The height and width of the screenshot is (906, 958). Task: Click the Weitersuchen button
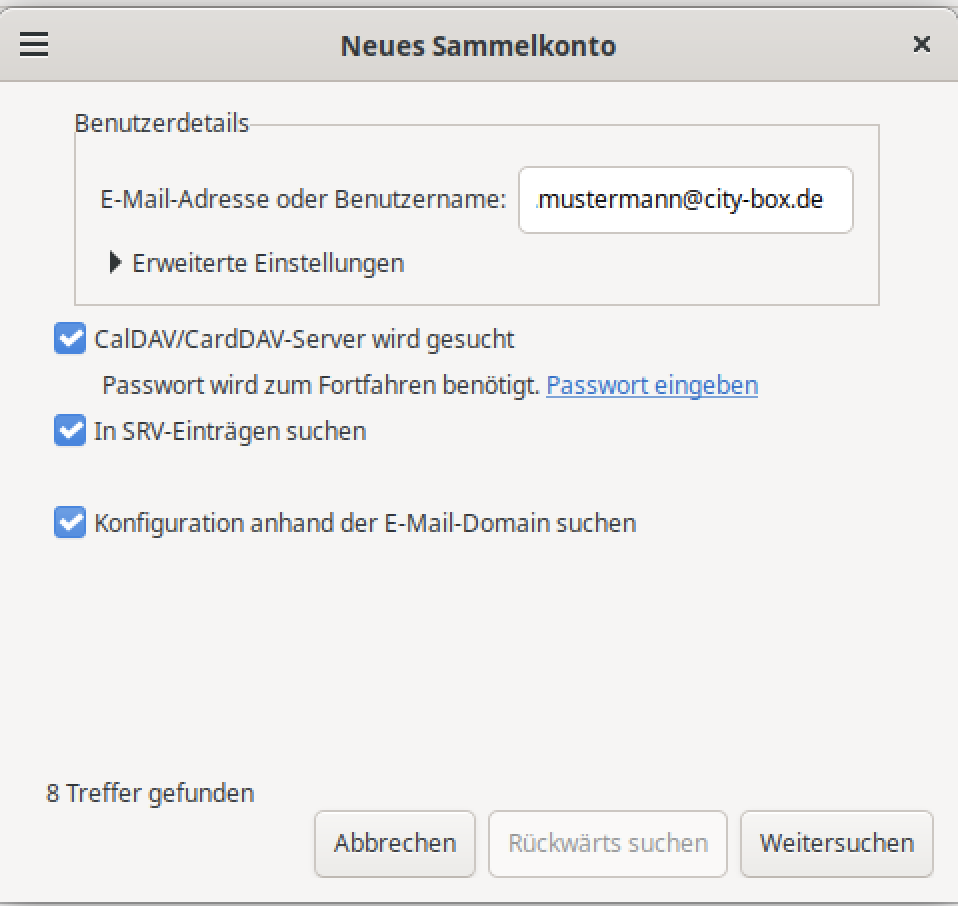pyautogui.click(x=836, y=843)
